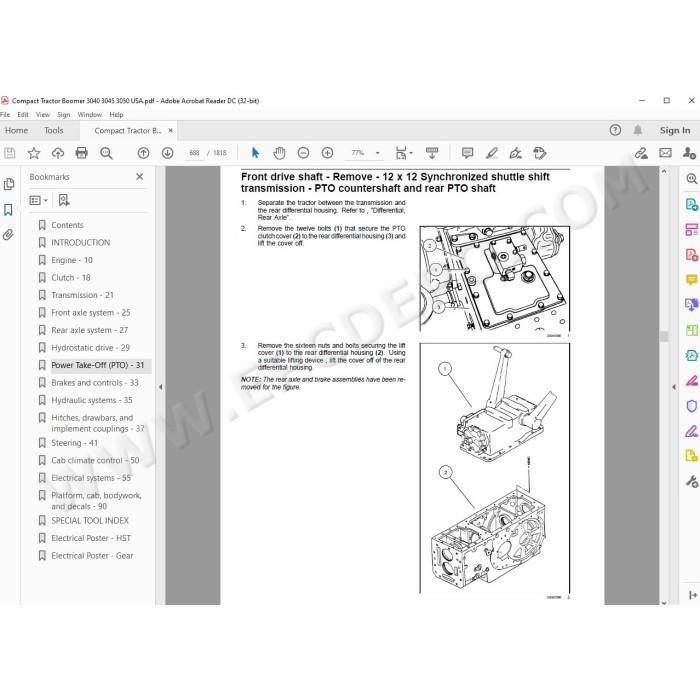Toggle the Bookmarks panel icon

point(8,210)
